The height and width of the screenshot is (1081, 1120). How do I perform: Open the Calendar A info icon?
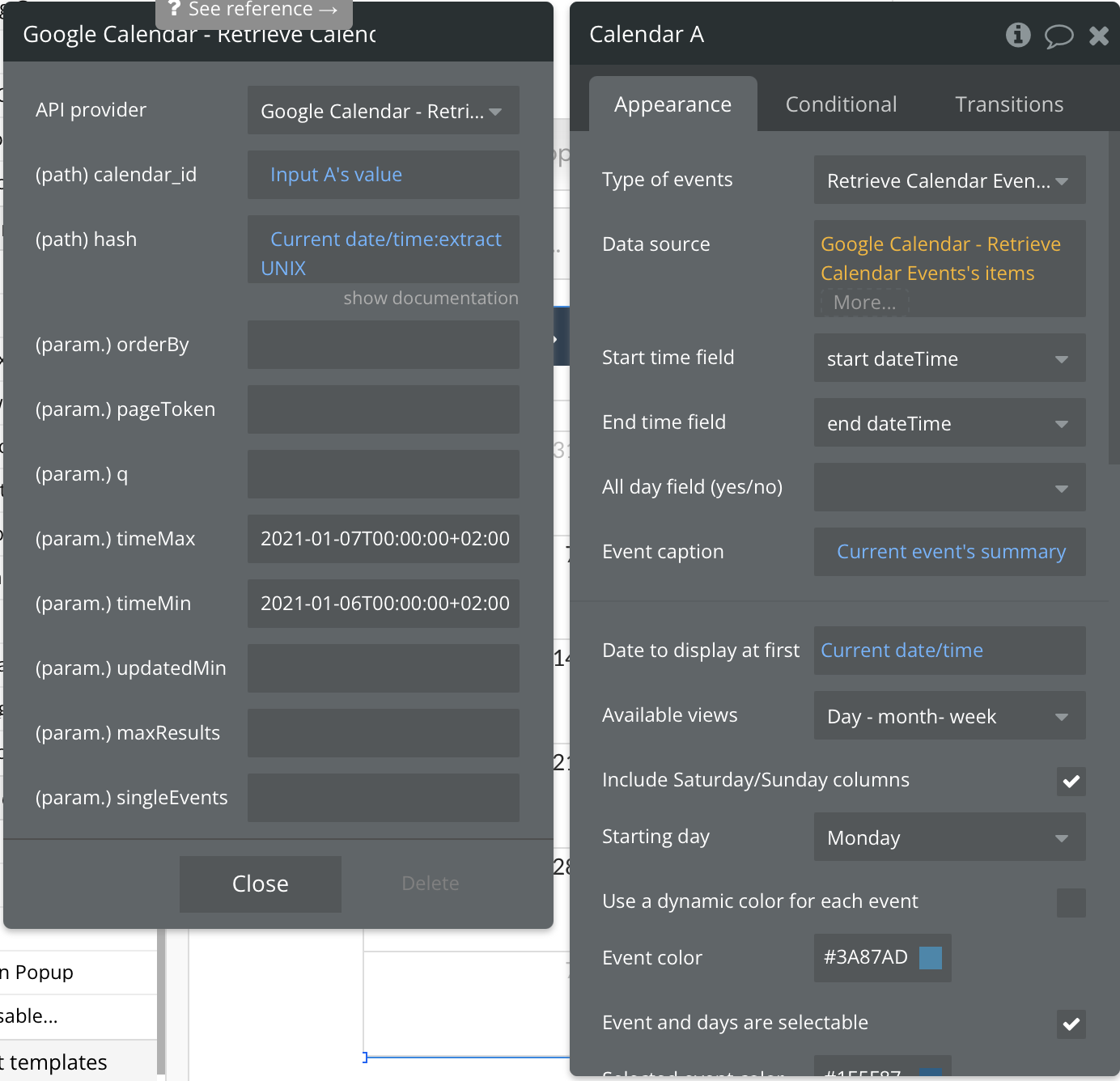click(1018, 35)
